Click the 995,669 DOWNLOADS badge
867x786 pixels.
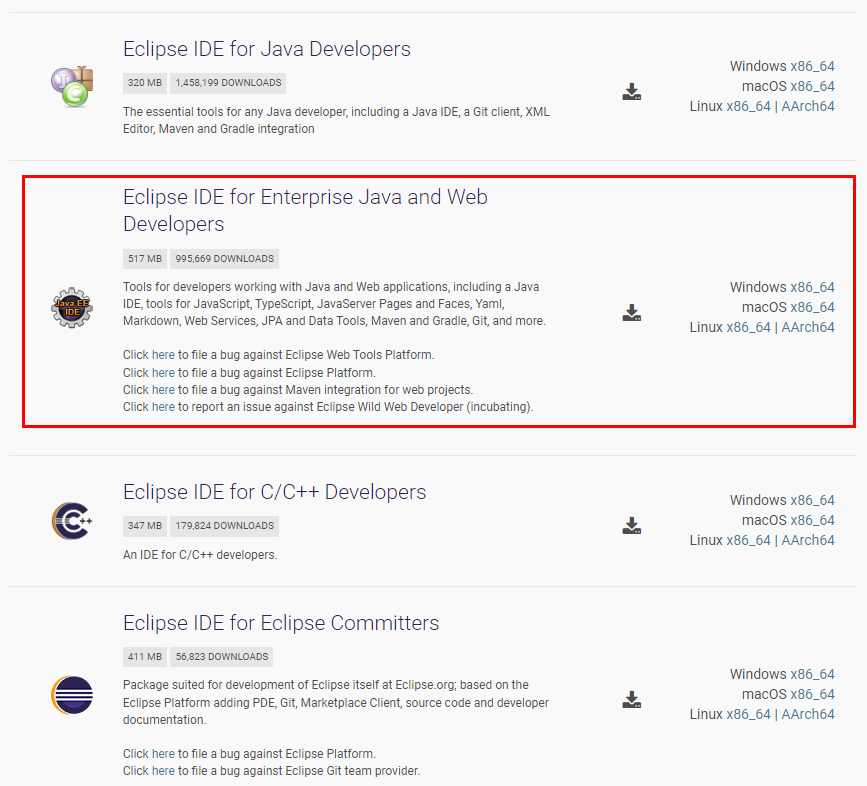224,259
